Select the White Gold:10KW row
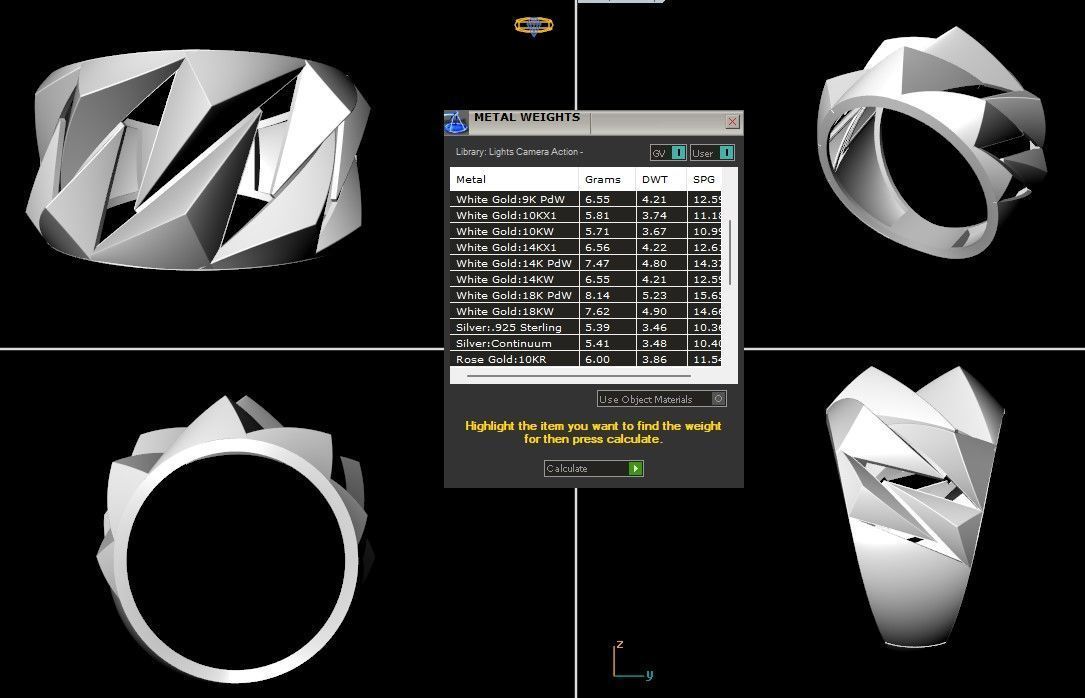This screenshot has height=698, width=1085. click(585, 231)
